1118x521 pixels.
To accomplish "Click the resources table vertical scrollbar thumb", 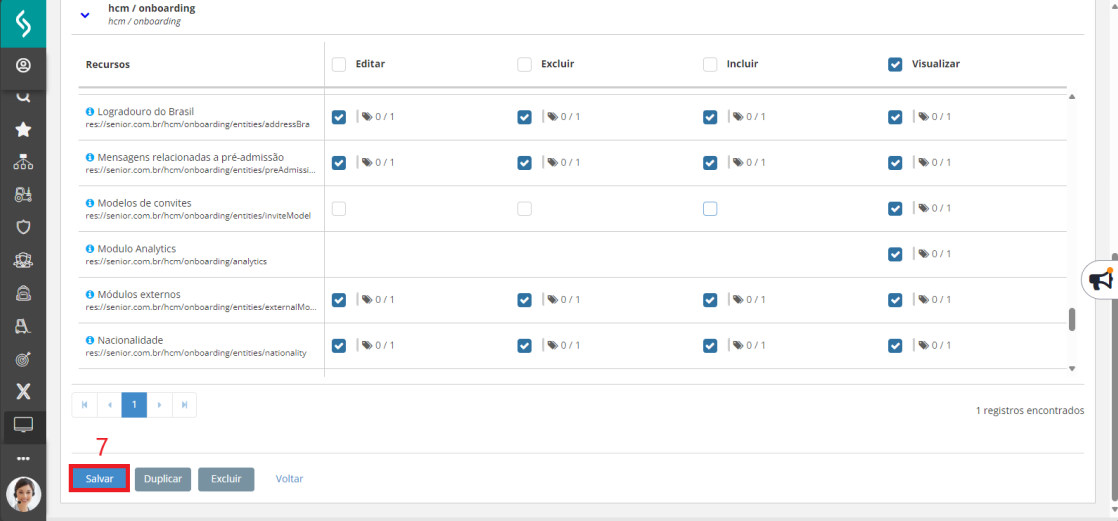I will click(1072, 319).
